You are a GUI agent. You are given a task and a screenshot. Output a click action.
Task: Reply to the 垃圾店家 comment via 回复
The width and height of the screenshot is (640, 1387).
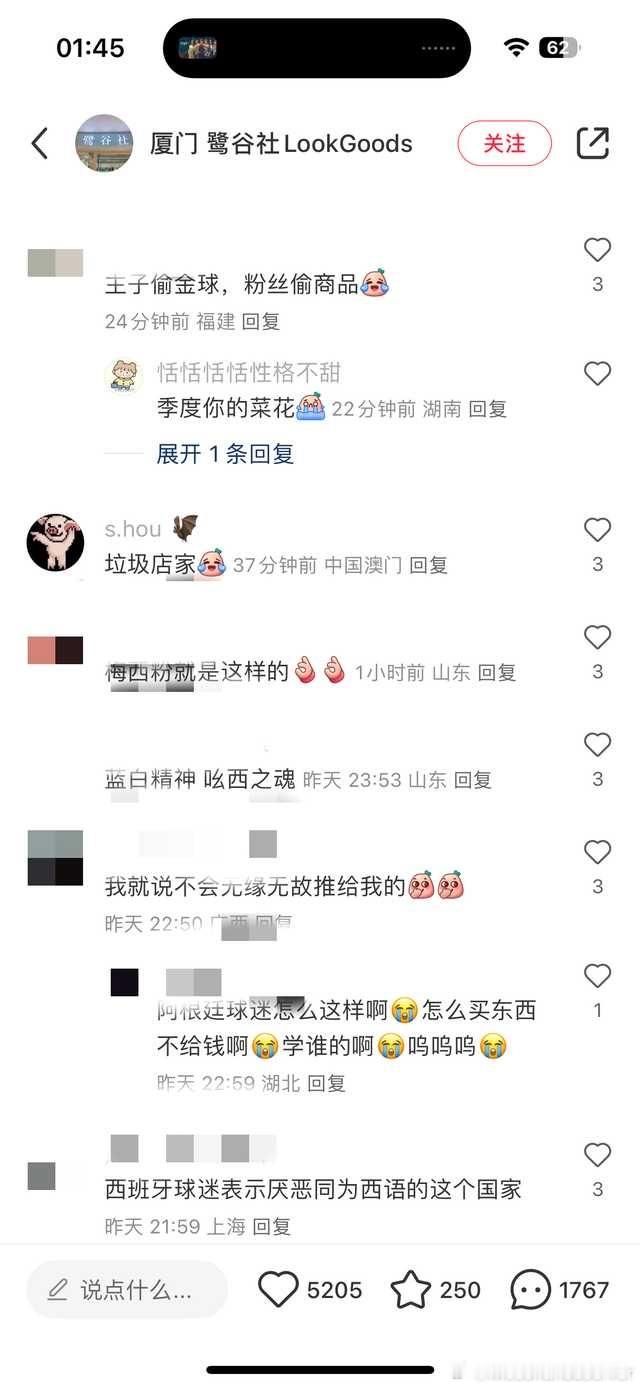tap(428, 565)
